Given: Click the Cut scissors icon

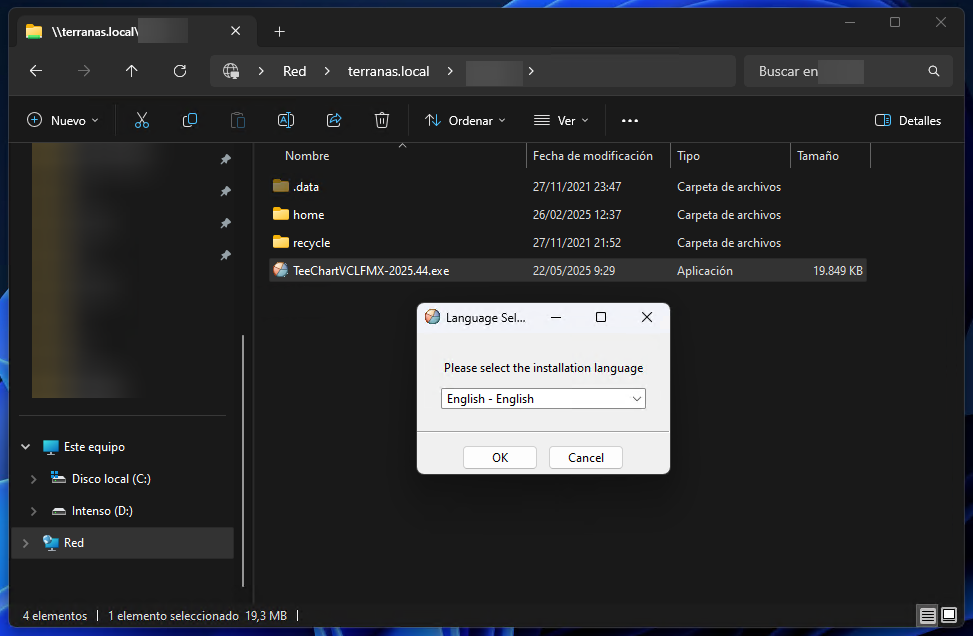Looking at the screenshot, I should pos(141,120).
